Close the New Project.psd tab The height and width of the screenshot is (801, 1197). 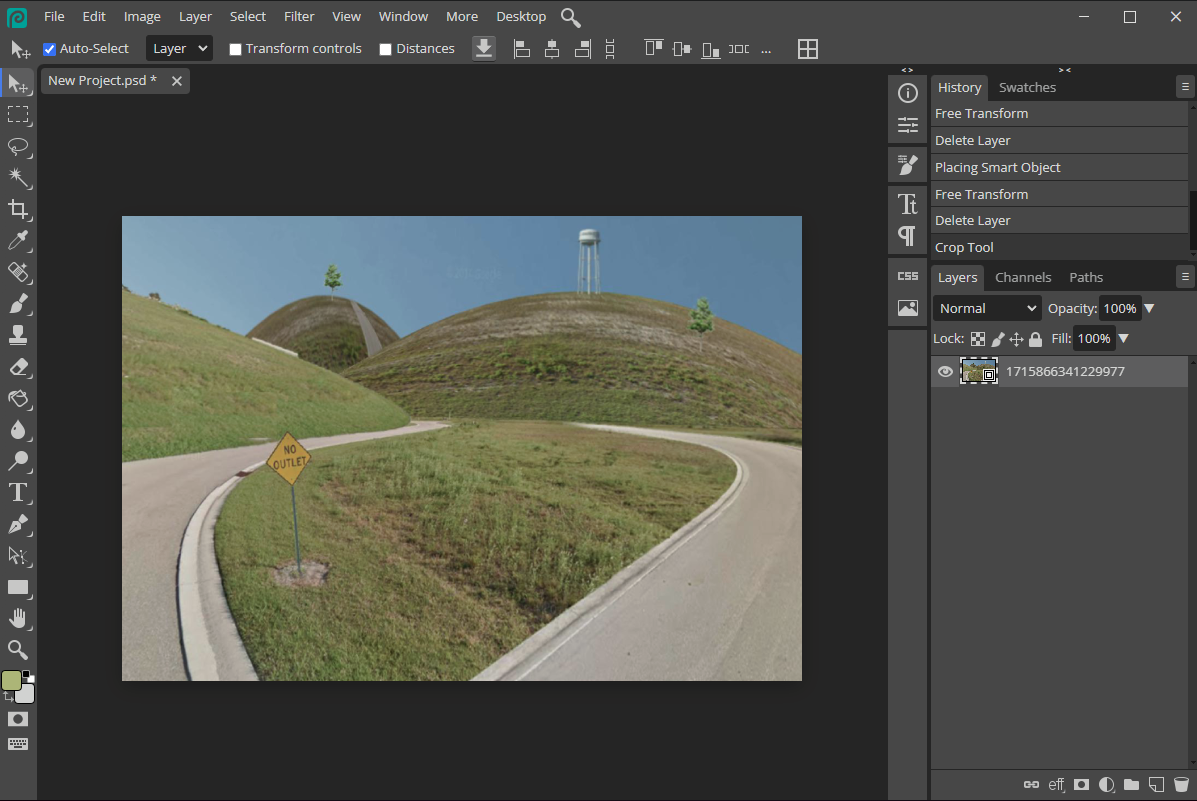[x=176, y=81]
